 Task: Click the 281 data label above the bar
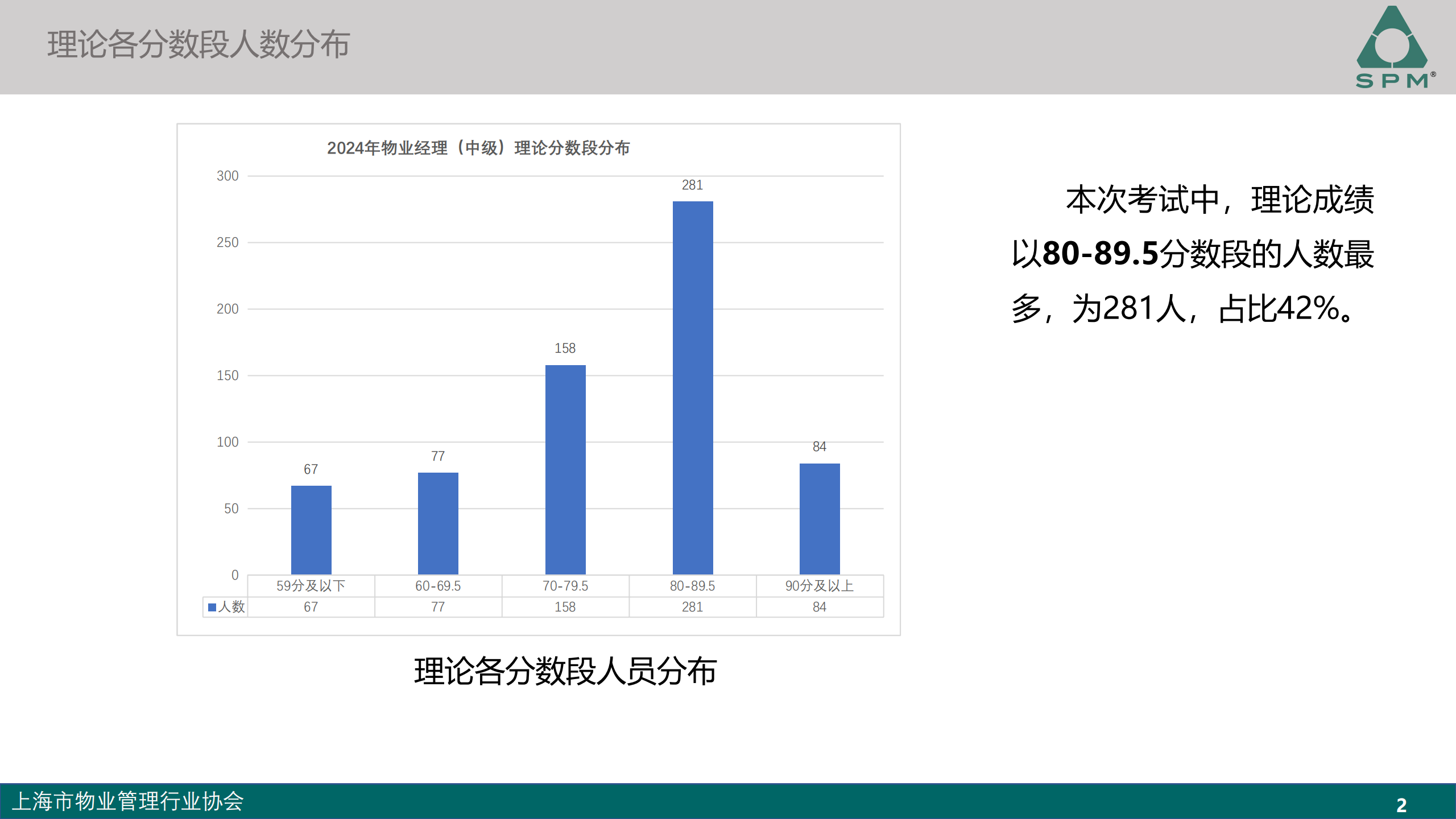693,185
